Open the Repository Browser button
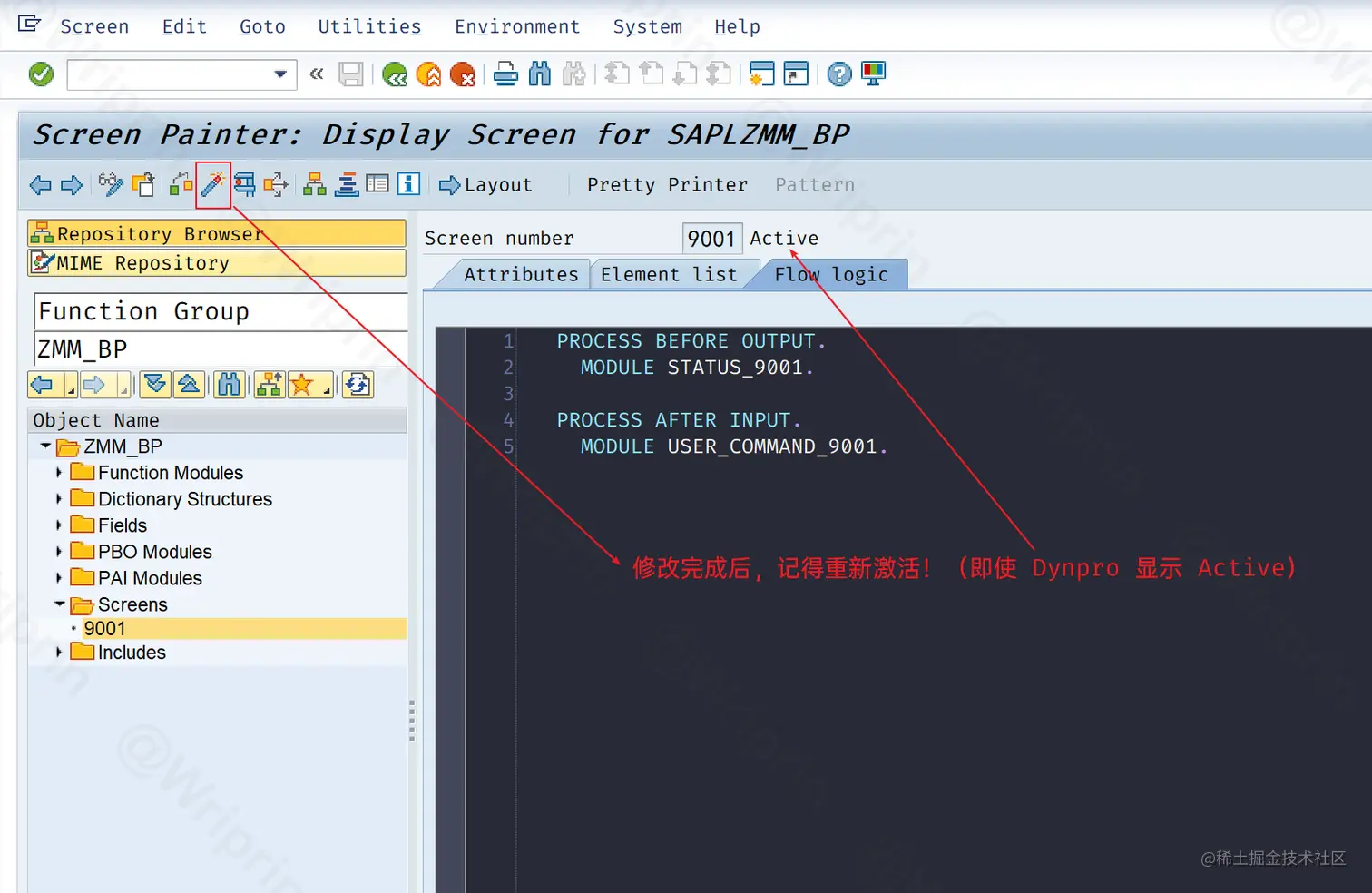Image resolution: width=1372 pixels, height=893 pixels. pos(217,233)
